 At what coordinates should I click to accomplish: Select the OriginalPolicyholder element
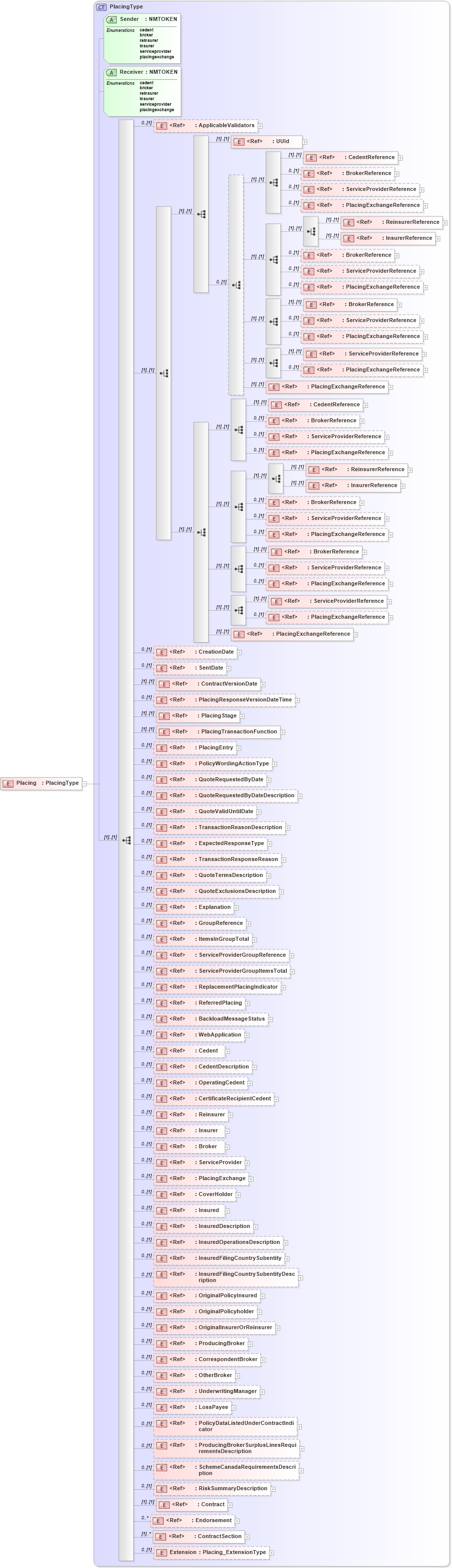205,1312
